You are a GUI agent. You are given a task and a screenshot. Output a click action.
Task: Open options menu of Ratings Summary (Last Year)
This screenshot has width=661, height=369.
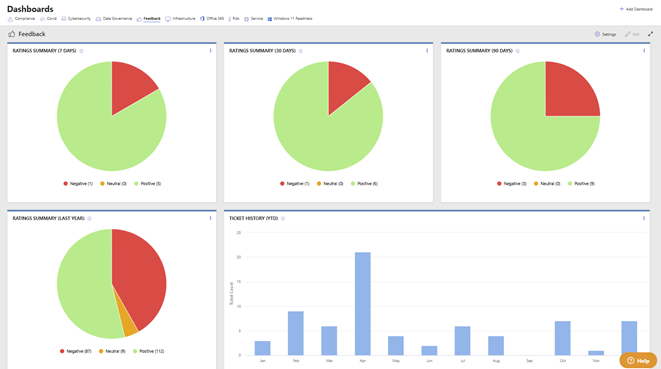tap(210, 218)
